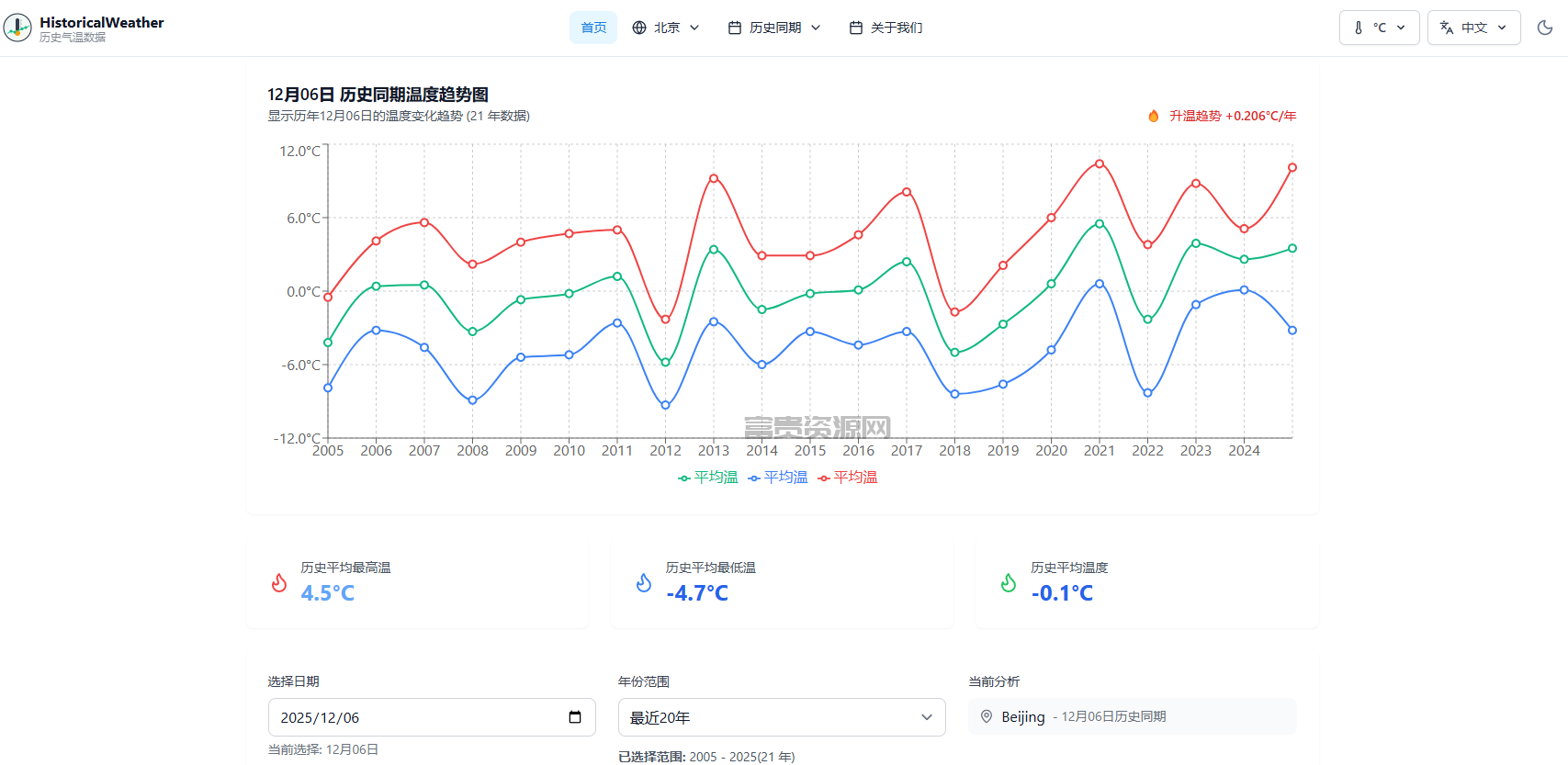
Task: Click the chevron next to 北京
Action: pyautogui.click(x=694, y=28)
